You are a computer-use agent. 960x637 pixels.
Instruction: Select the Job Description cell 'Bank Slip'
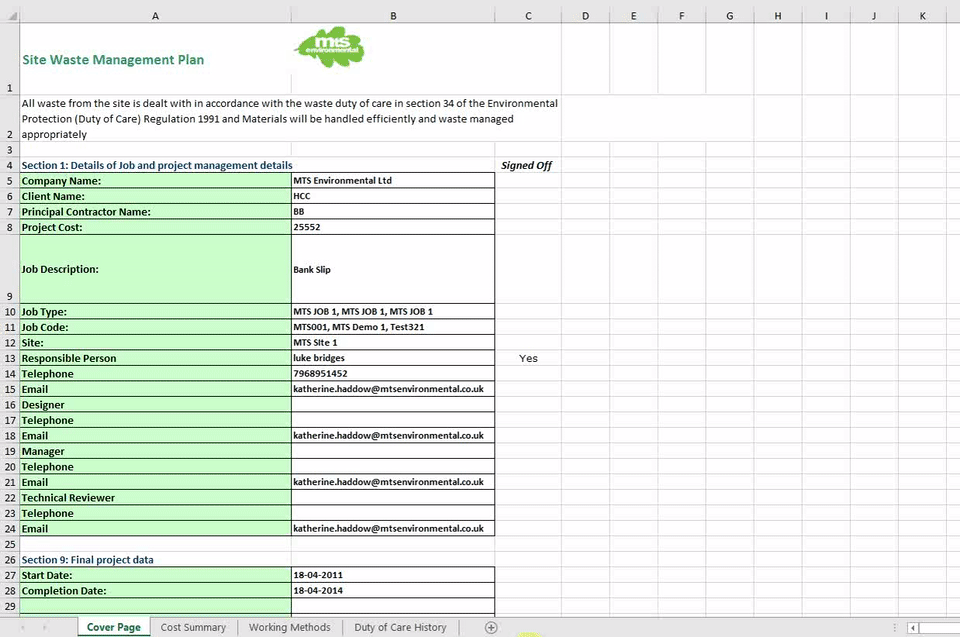(x=393, y=269)
